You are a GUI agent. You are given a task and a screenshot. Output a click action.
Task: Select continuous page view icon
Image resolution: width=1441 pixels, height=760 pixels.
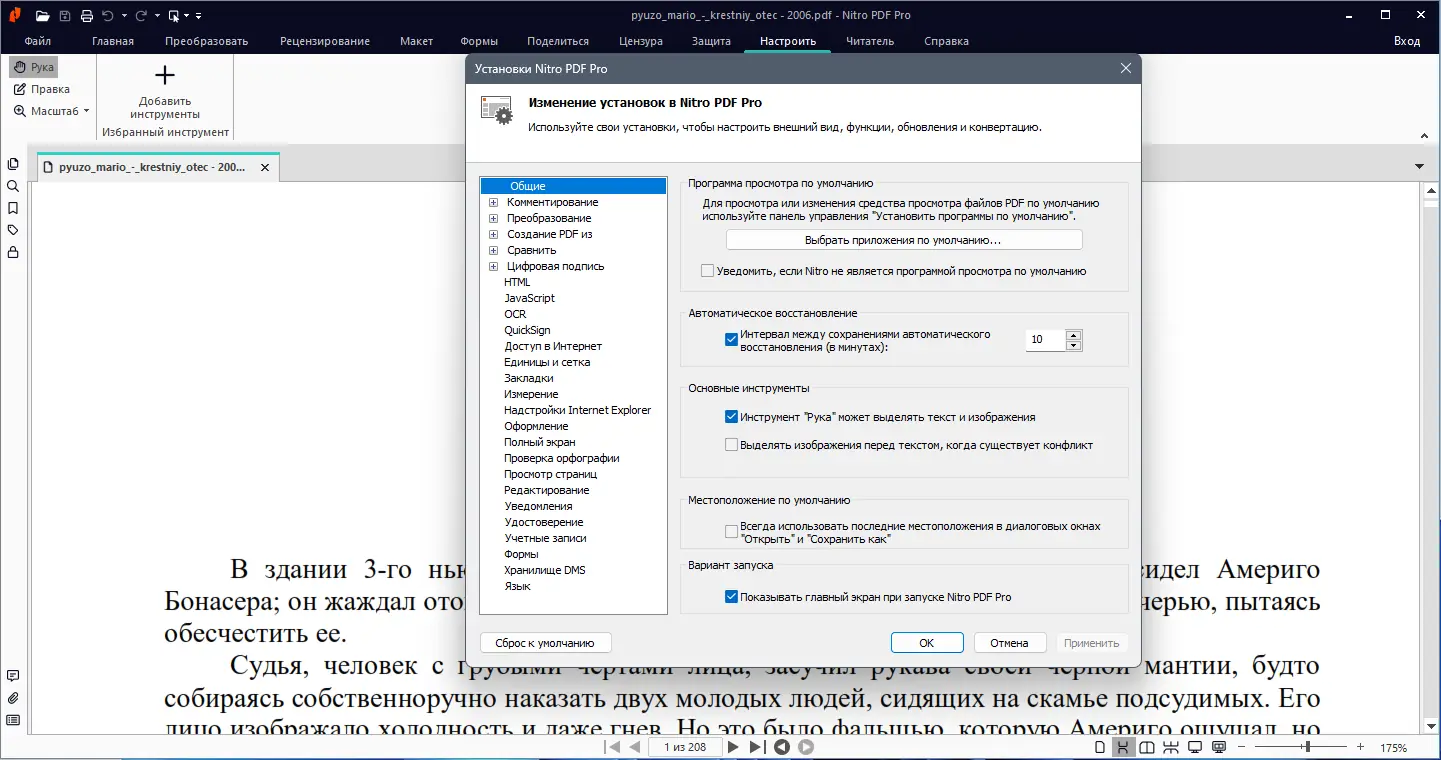pos(1123,747)
